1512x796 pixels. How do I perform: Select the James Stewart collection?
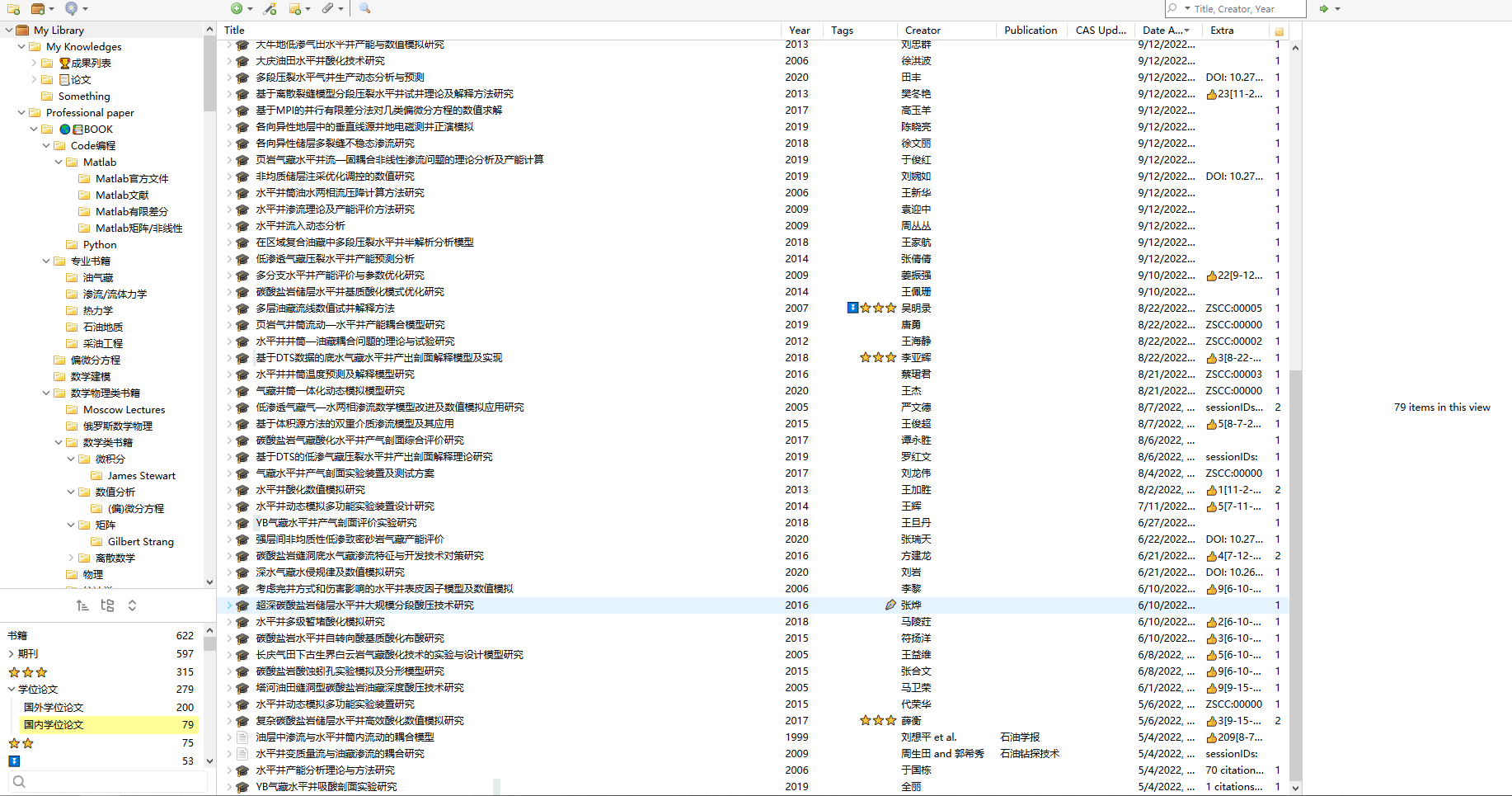(141, 475)
